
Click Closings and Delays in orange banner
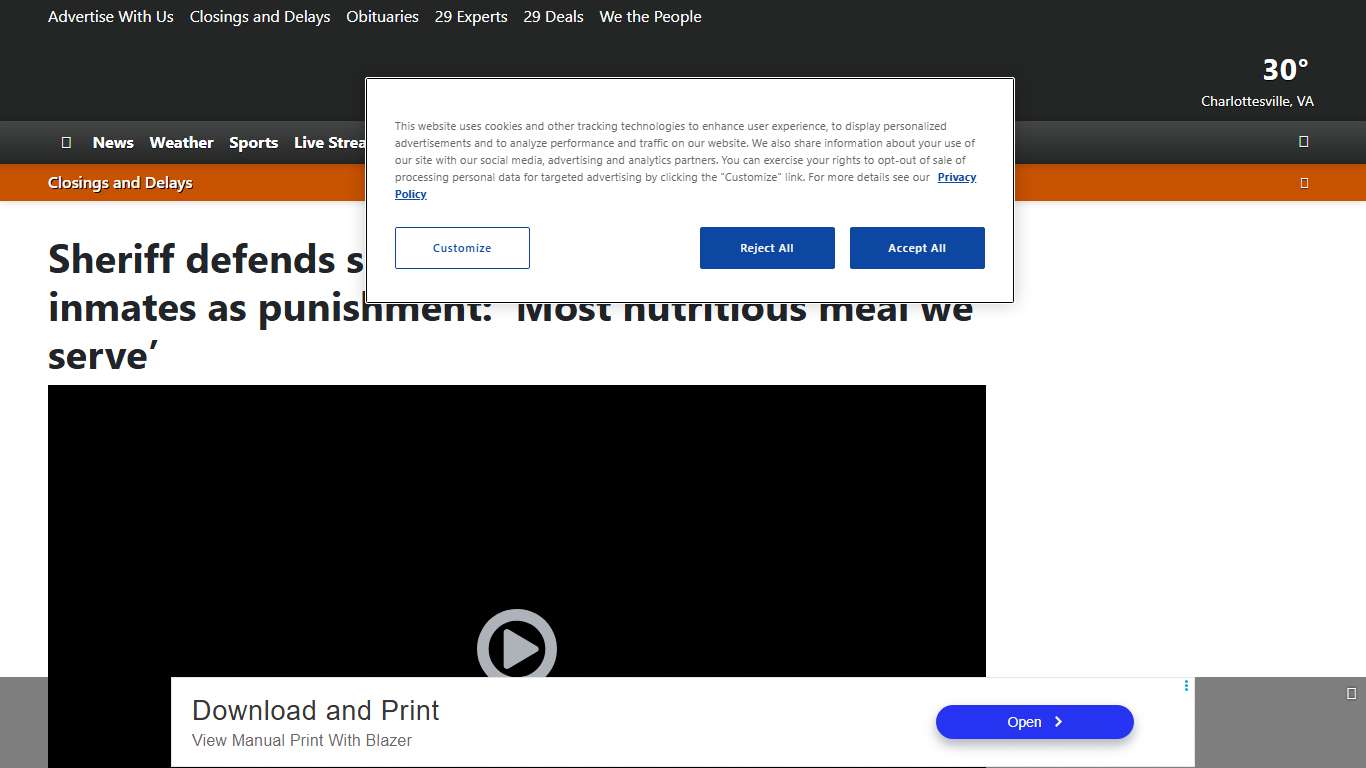click(120, 183)
